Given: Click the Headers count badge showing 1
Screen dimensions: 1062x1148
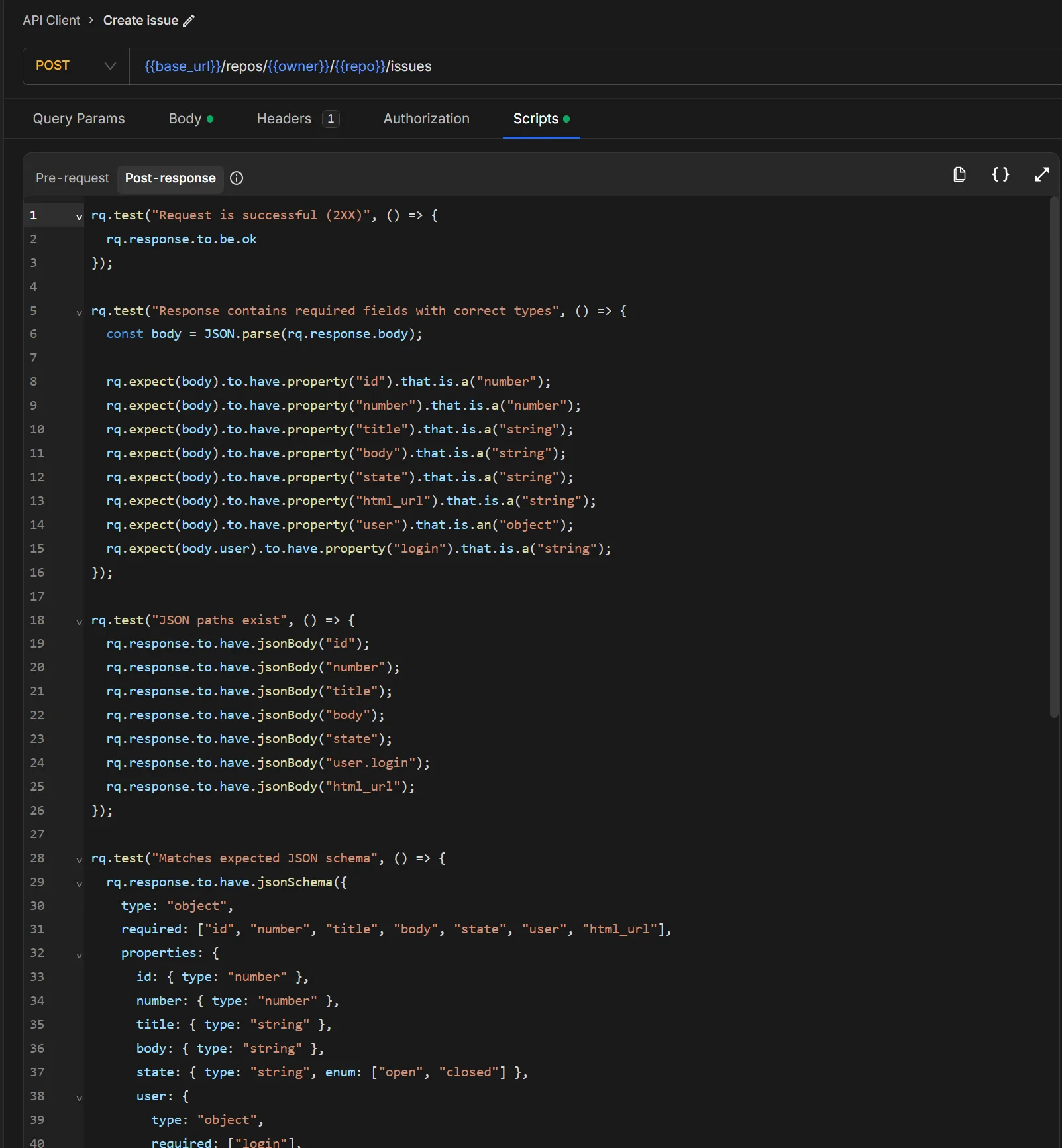Looking at the screenshot, I should click(x=331, y=118).
